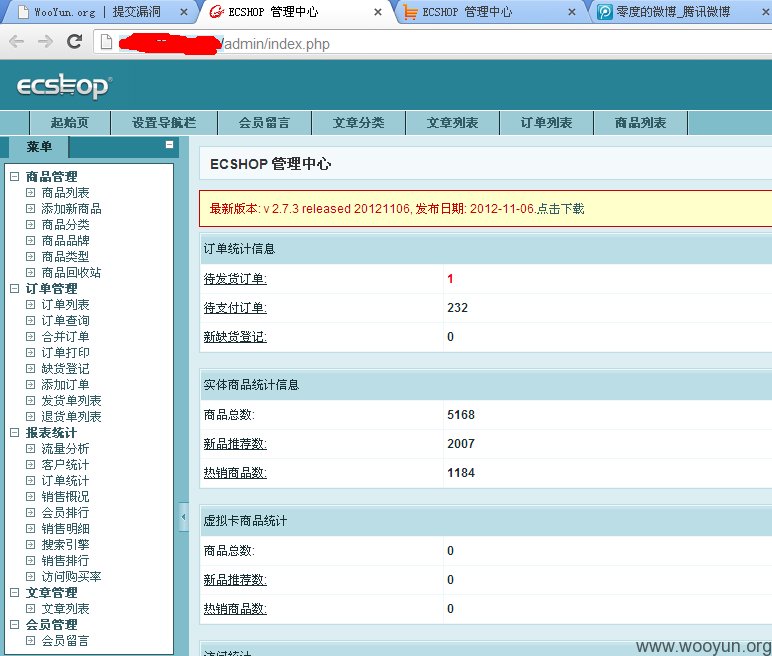772x656 pixels.
Task: Click 点击下载 in the version notice
Action: [x=560, y=209]
